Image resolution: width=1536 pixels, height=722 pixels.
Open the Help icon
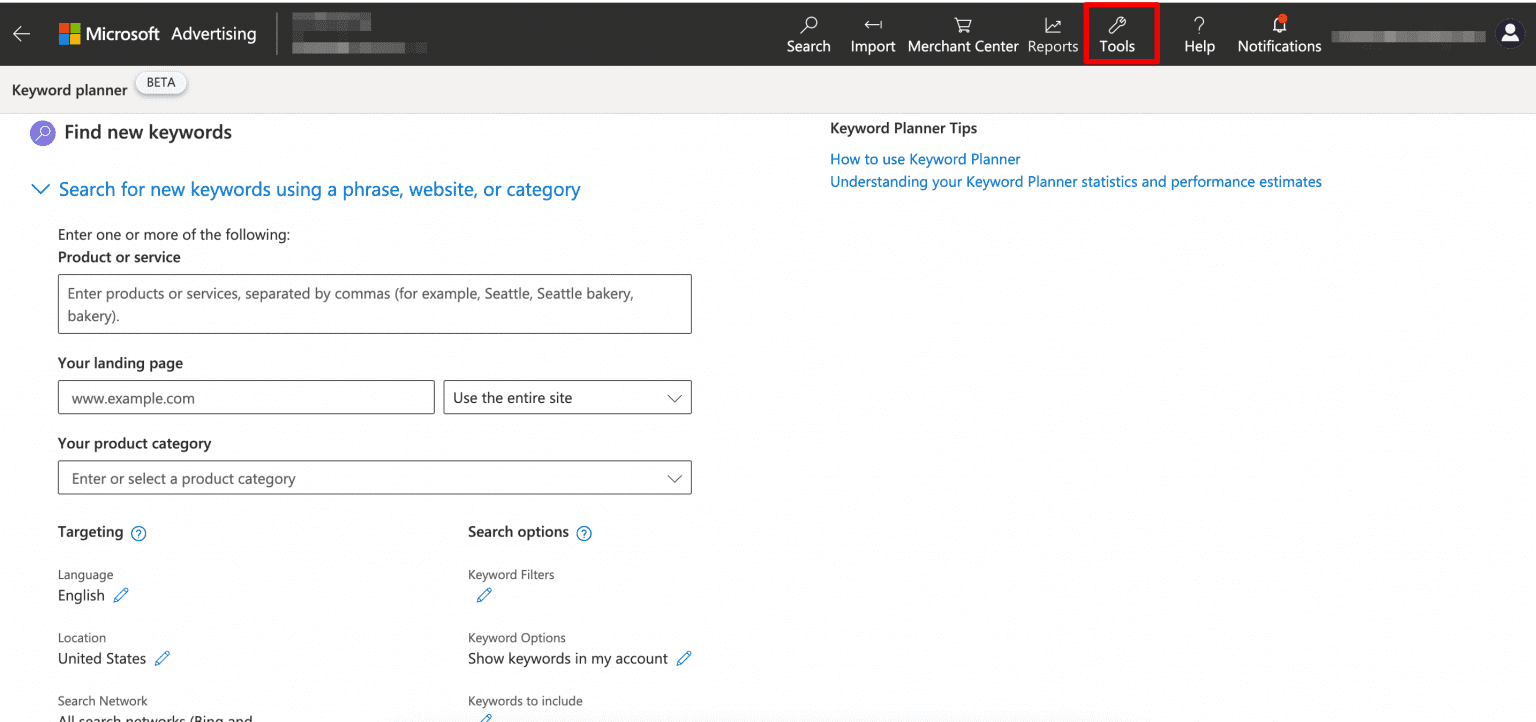pyautogui.click(x=1198, y=25)
